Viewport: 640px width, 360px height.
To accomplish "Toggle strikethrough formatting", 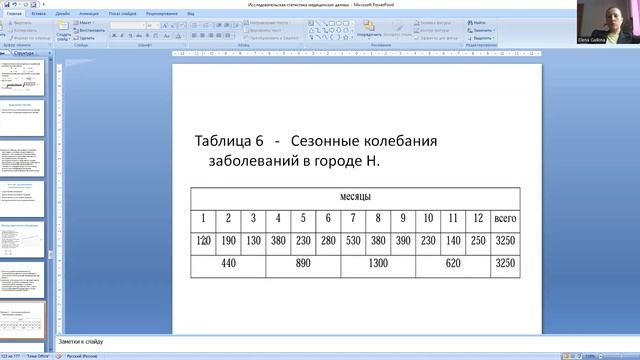I will (138, 36).
